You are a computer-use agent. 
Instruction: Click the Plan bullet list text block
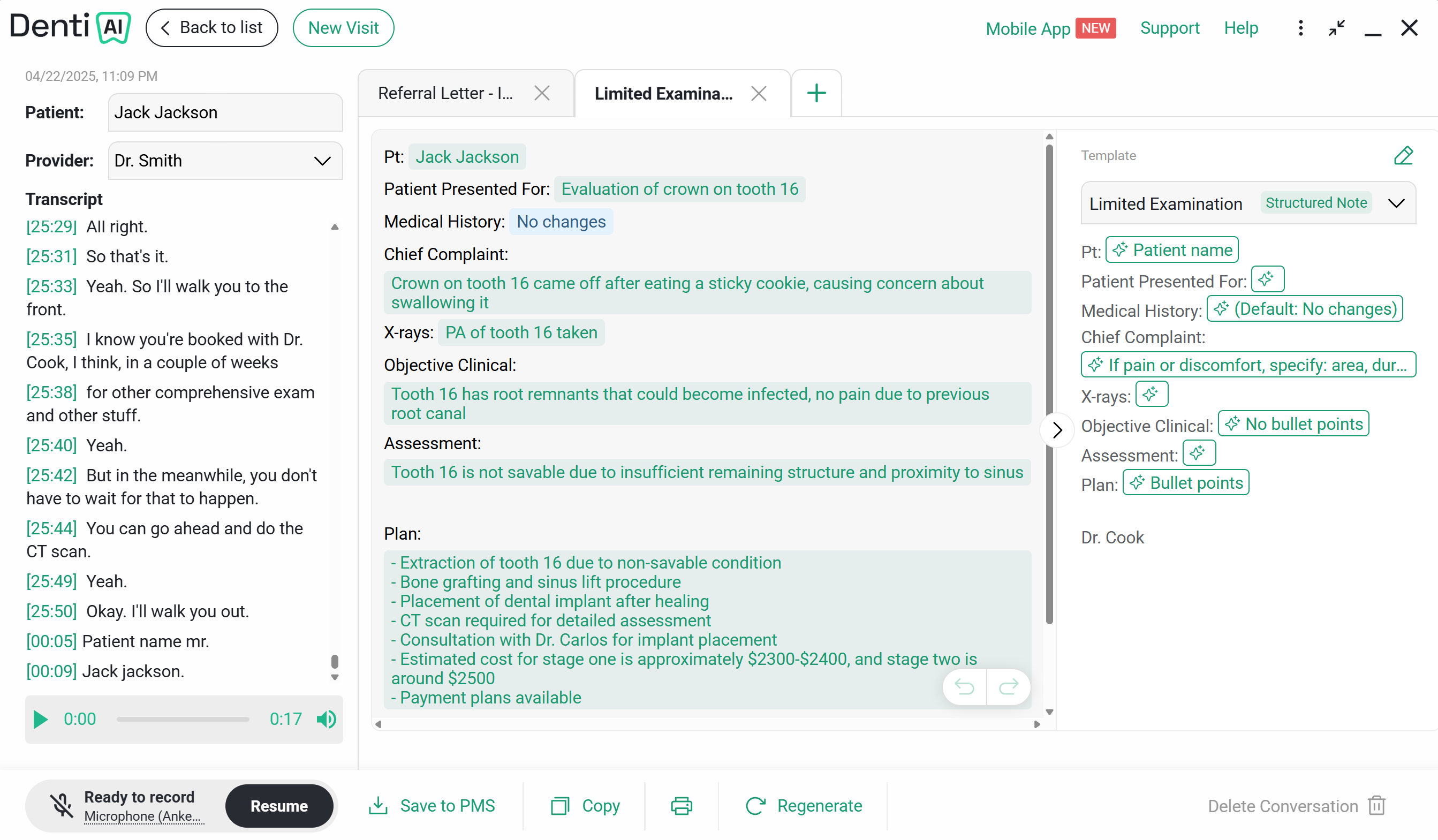(707, 630)
